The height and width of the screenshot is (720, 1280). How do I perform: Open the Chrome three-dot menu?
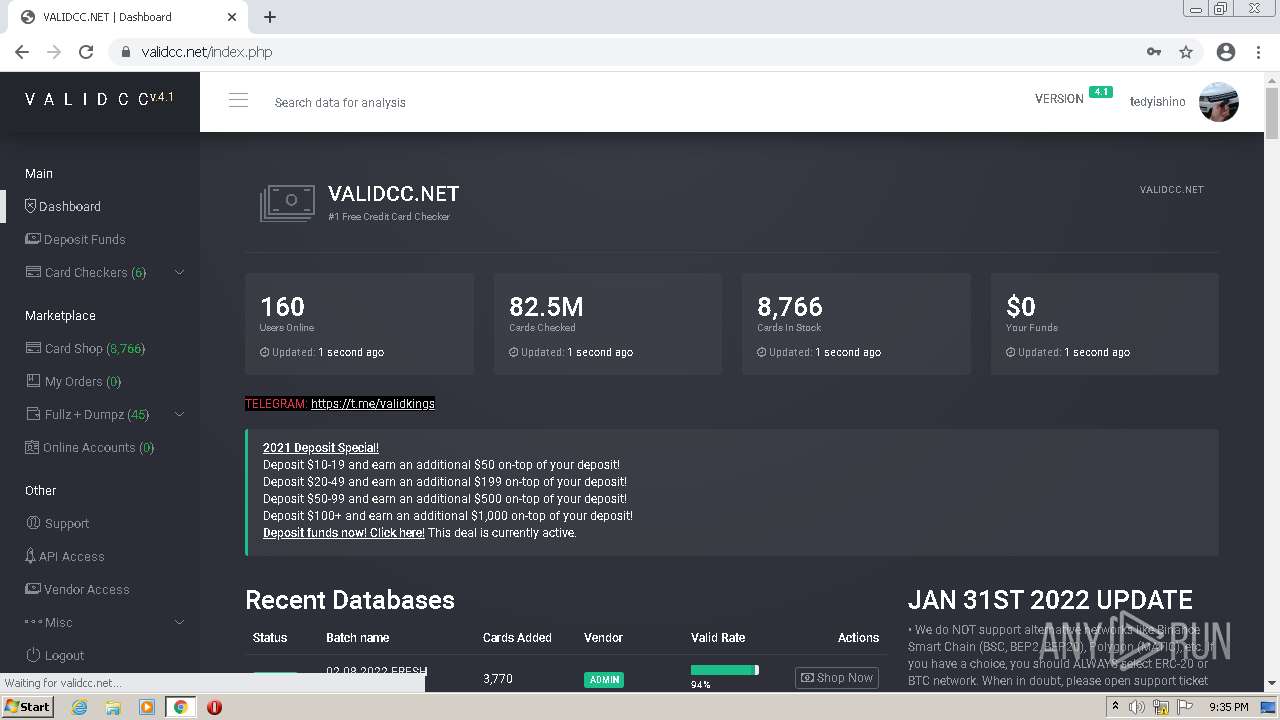pyautogui.click(x=1258, y=52)
